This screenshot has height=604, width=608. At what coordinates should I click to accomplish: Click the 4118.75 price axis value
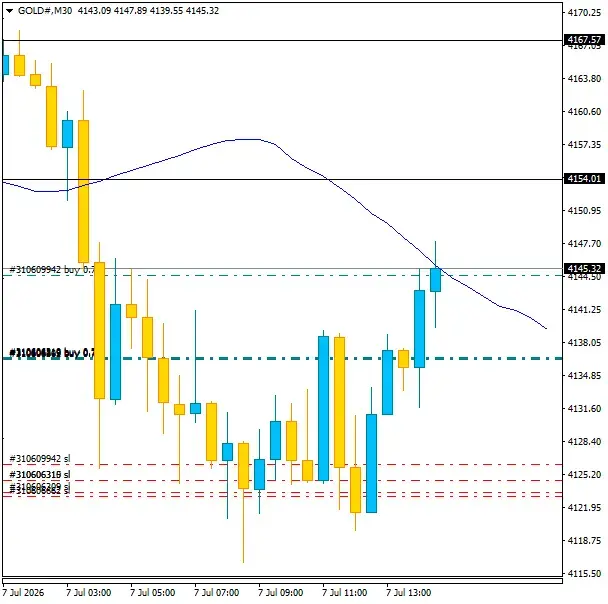tap(584, 540)
